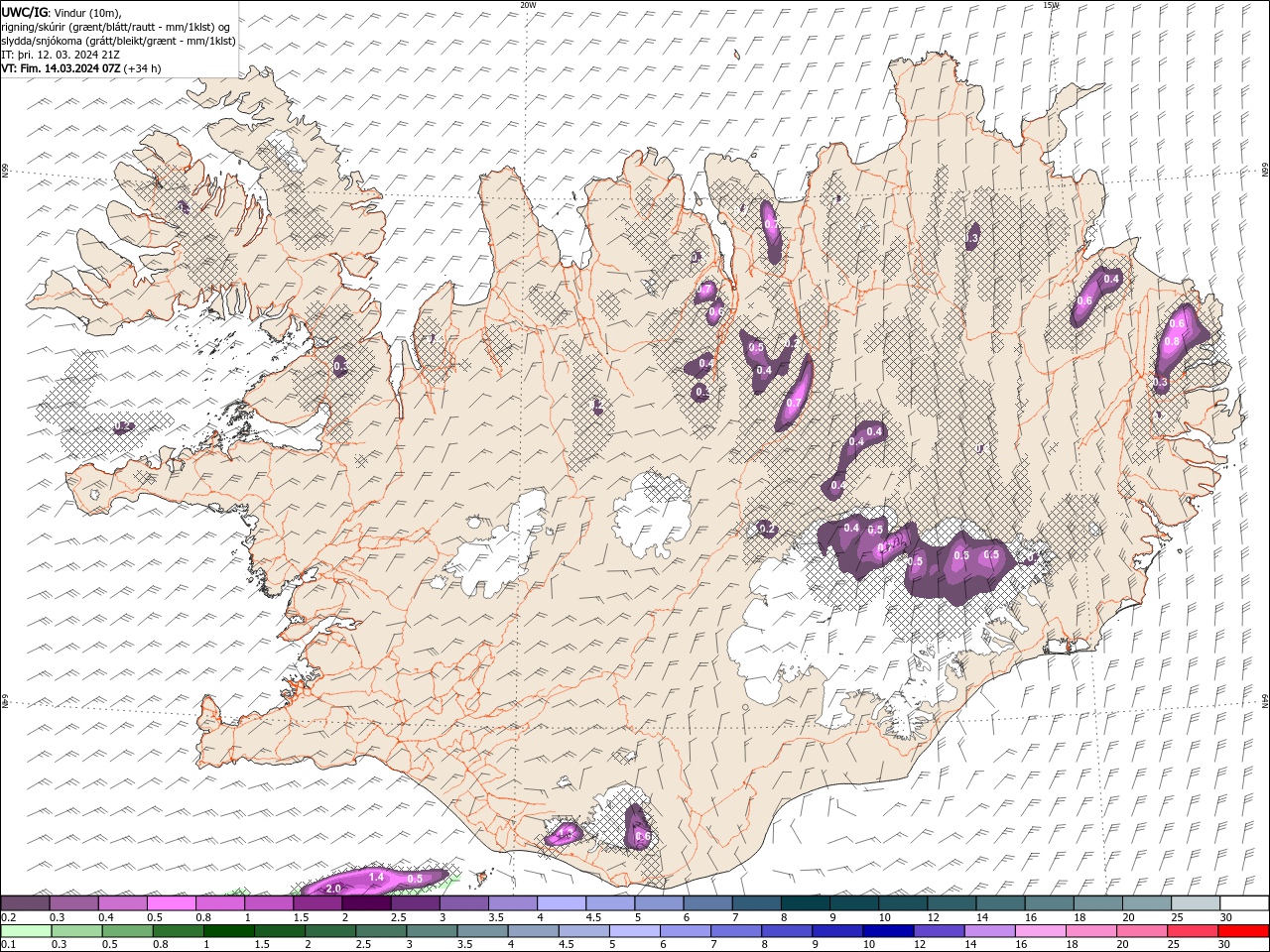The width and height of the screenshot is (1270, 952).
Task: Click the lower legend label '0.1'
Action: coord(8,945)
